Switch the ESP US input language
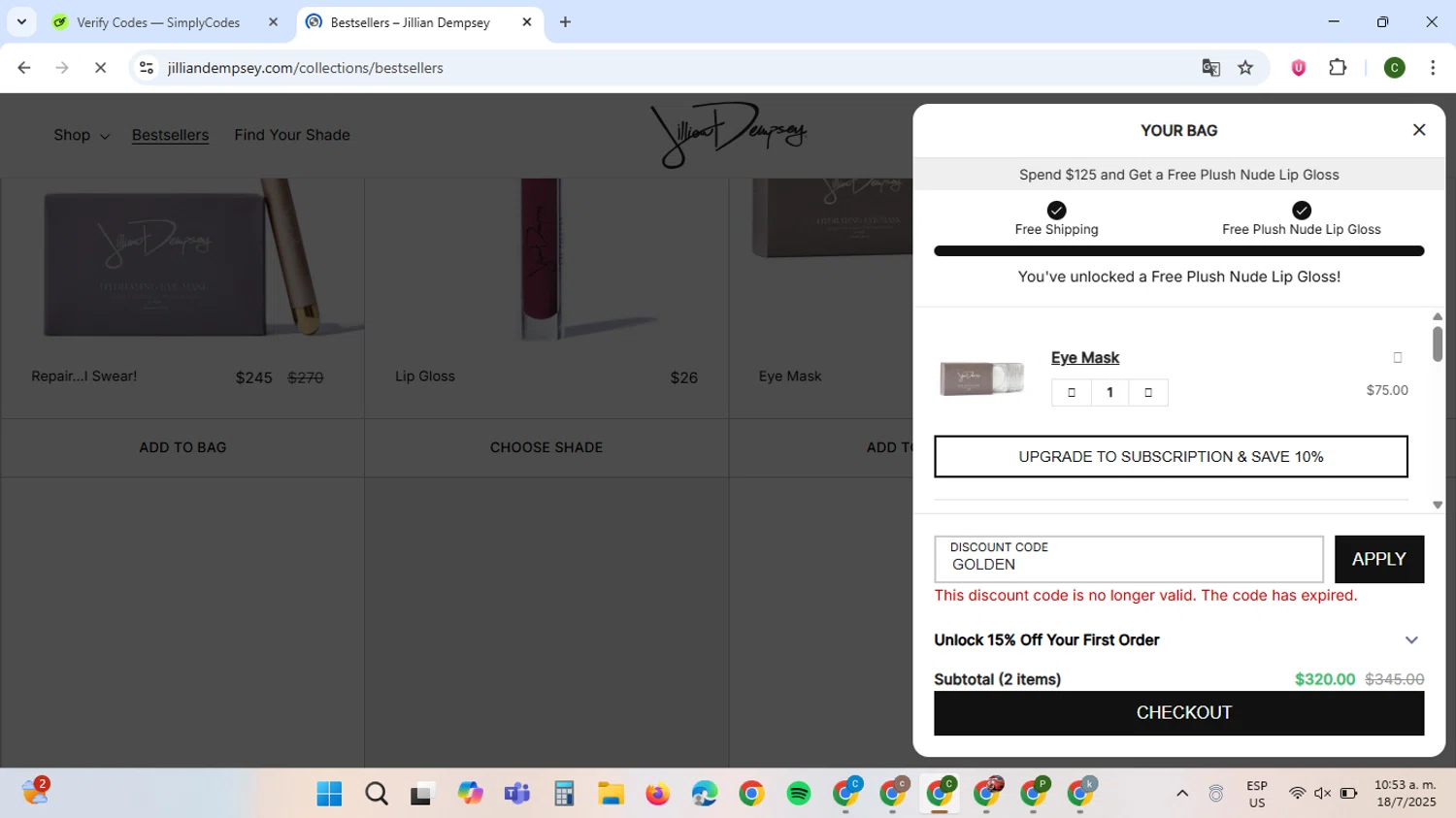This screenshot has width=1456, height=818. point(1257,794)
